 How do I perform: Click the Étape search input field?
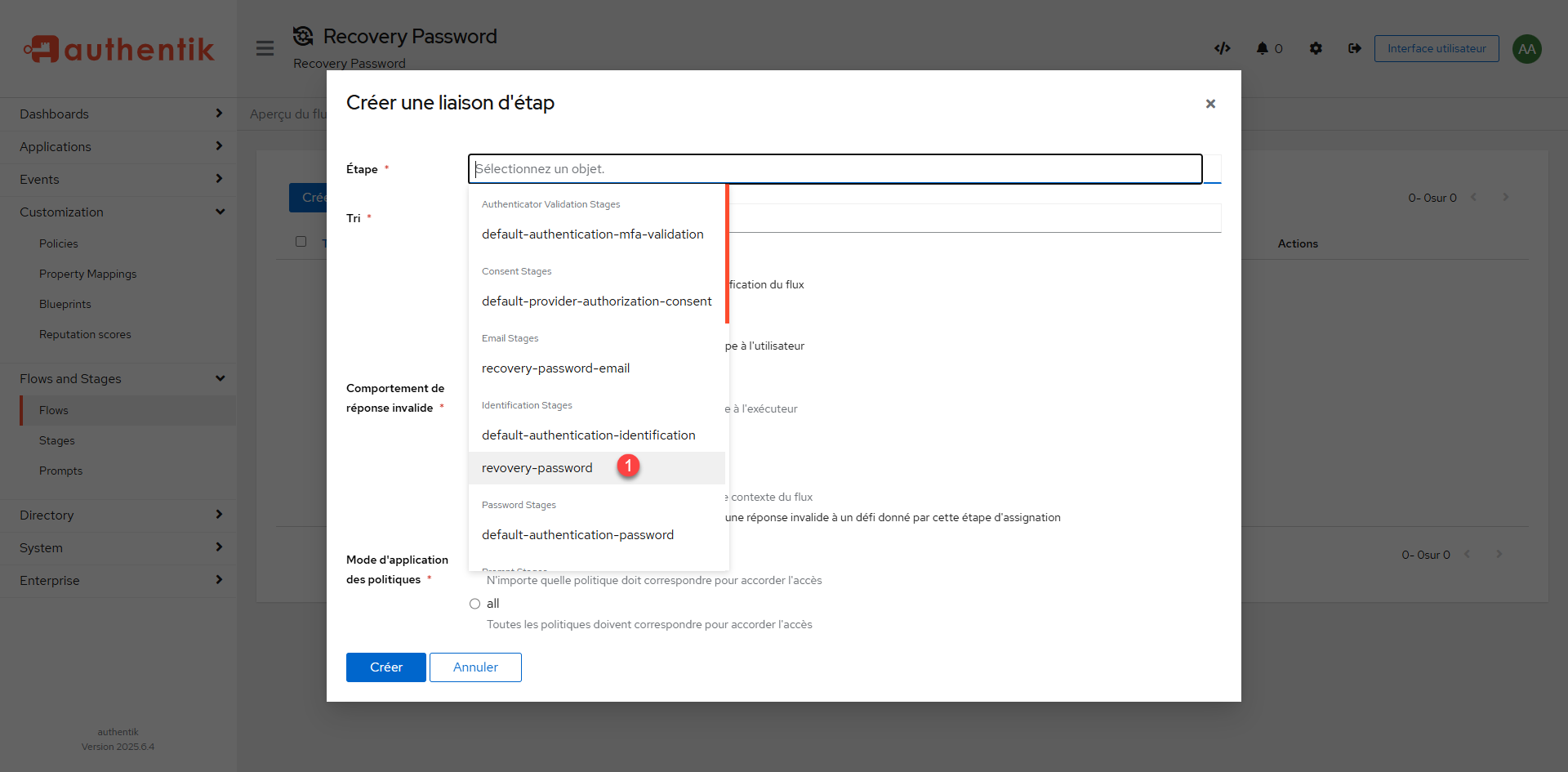tap(833, 169)
